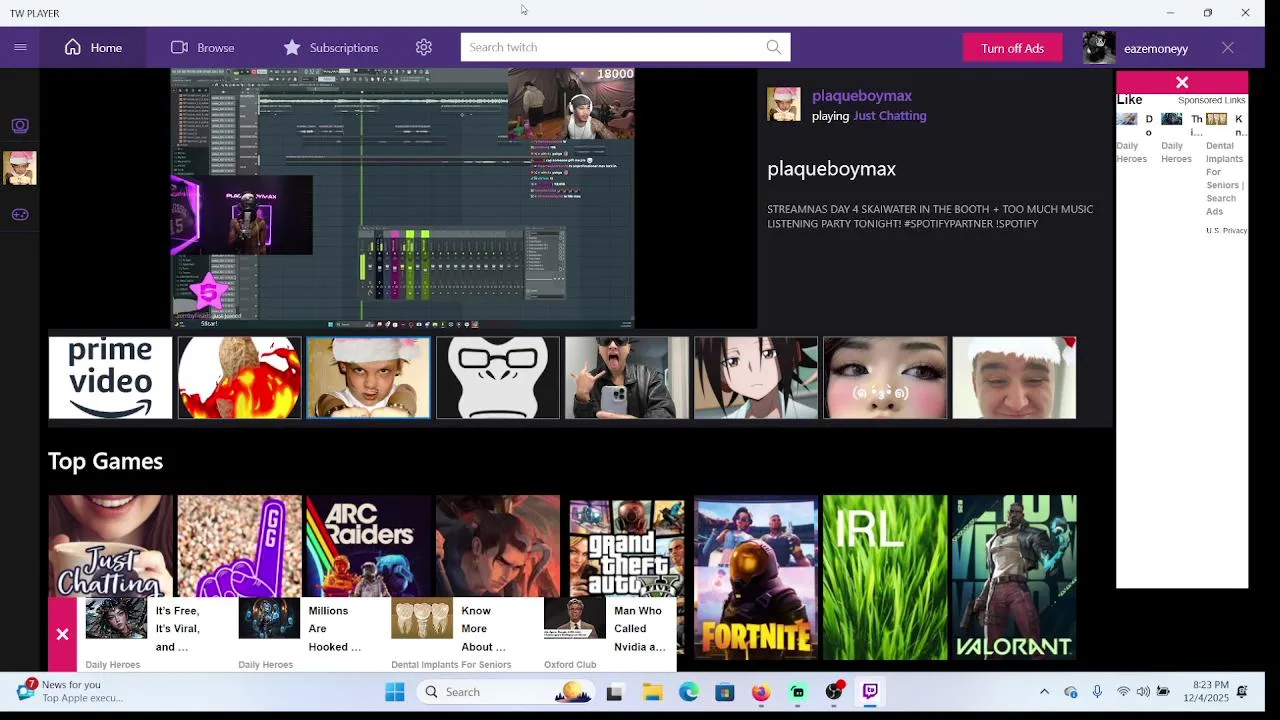Screen dimensions: 1280x720
Task: Open the "Man Who Called Nvidia" ad
Action: (610, 633)
